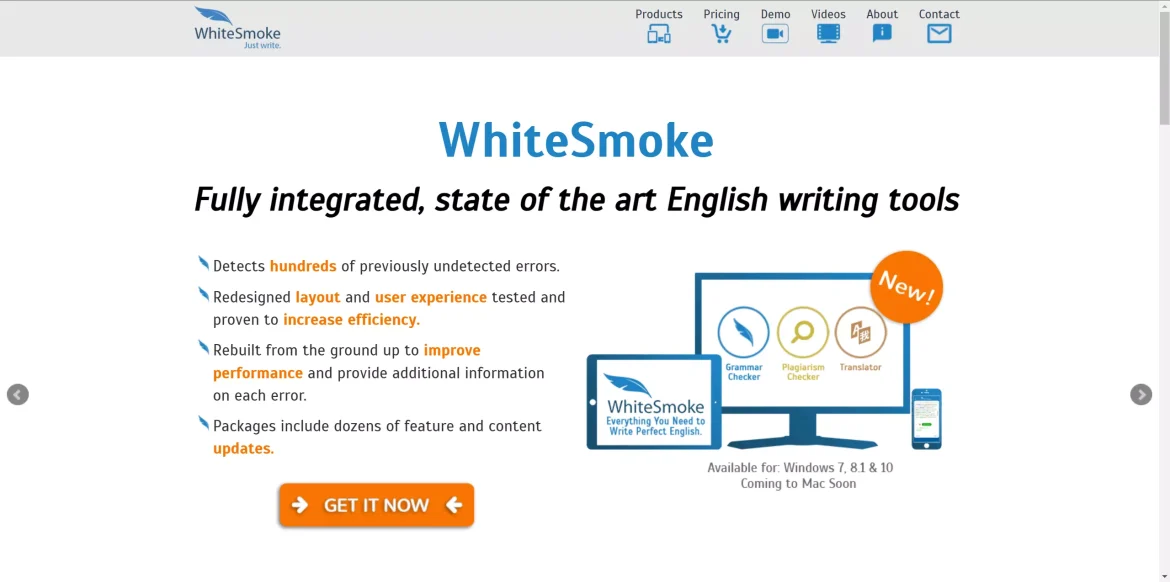Open the Pricing menu label
Screen dimensions: 1170x582
pos(722,14)
